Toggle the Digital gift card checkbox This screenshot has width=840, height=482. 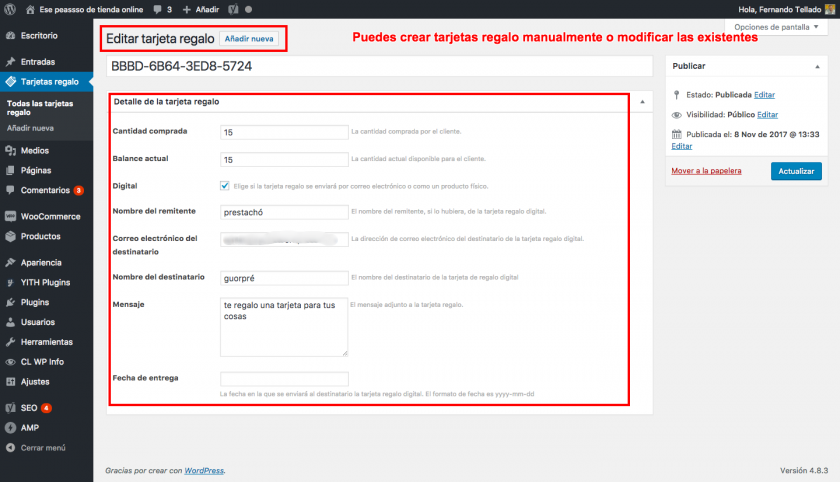pyautogui.click(x=224, y=185)
